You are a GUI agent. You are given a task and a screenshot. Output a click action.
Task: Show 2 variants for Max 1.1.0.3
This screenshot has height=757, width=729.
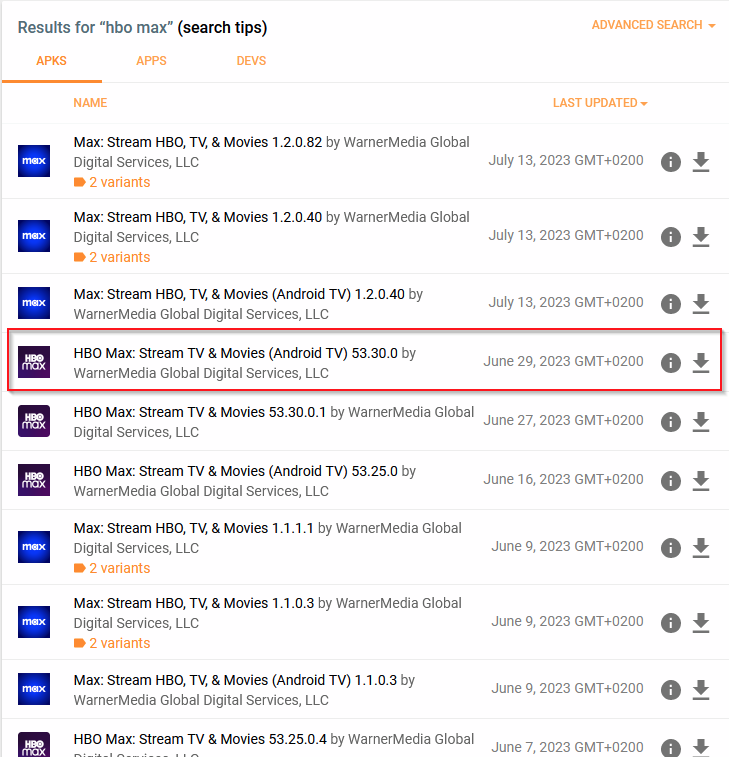(x=112, y=643)
